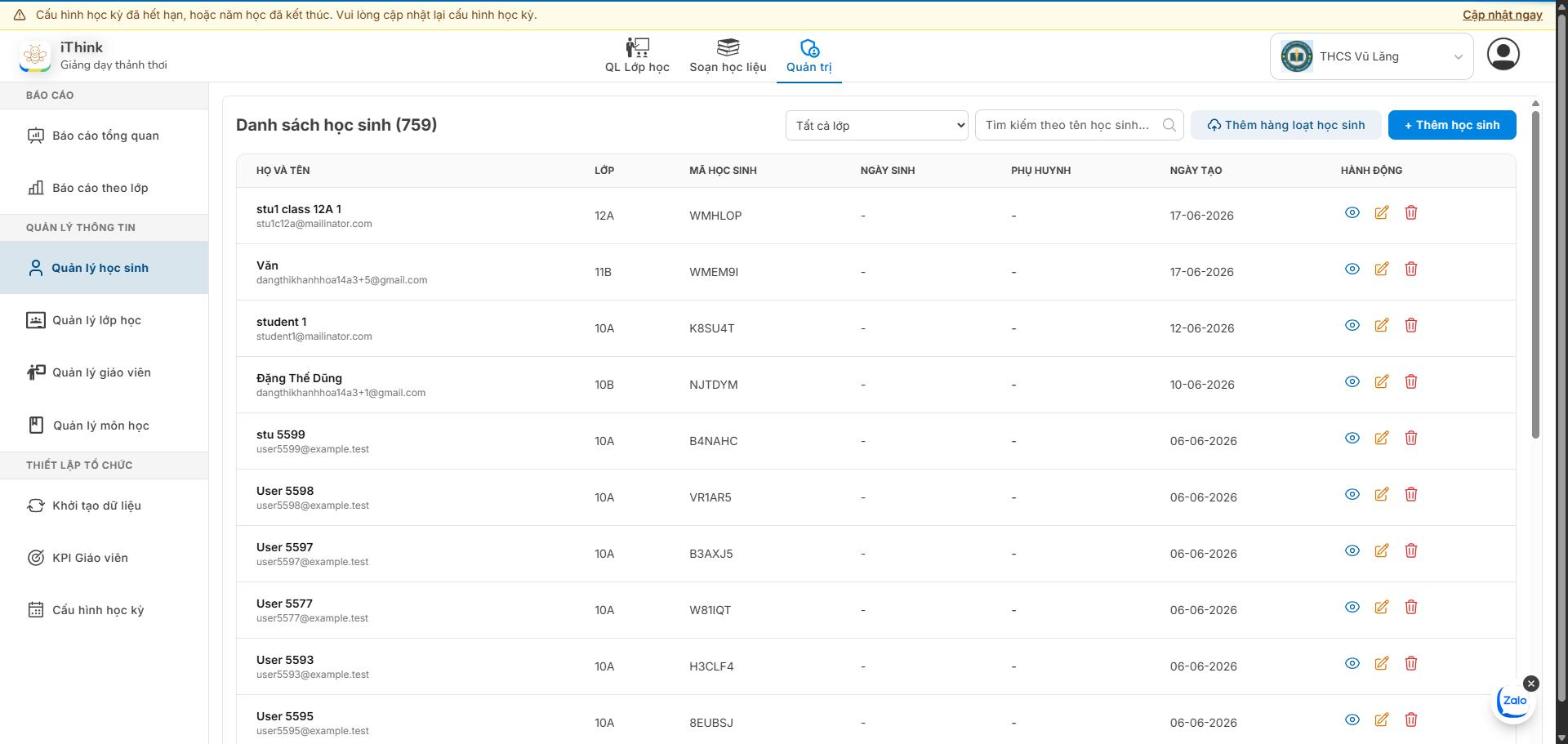Image resolution: width=1568 pixels, height=744 pixels.
Task: View details of student stu1 class 12A 1
Action: tap(1352, 213)
